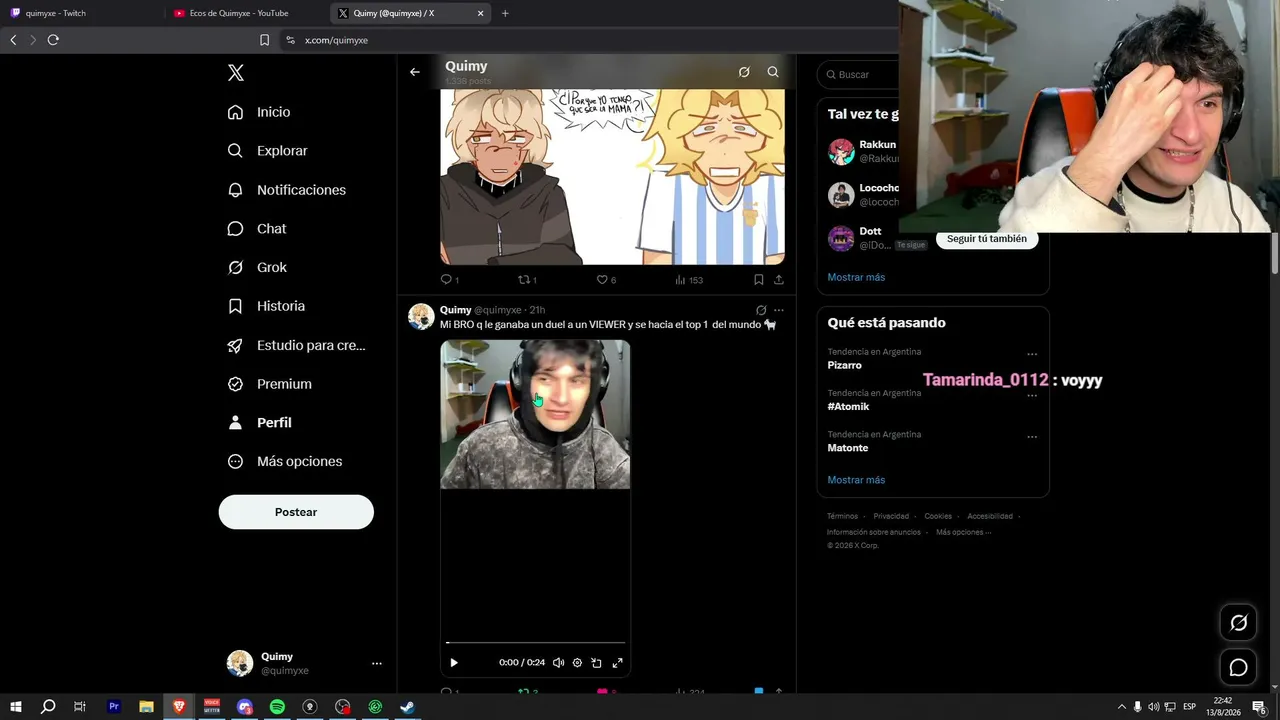1280x720 pixels.
Task: Click the Grok icon in profile header
Action: (744, 72)
